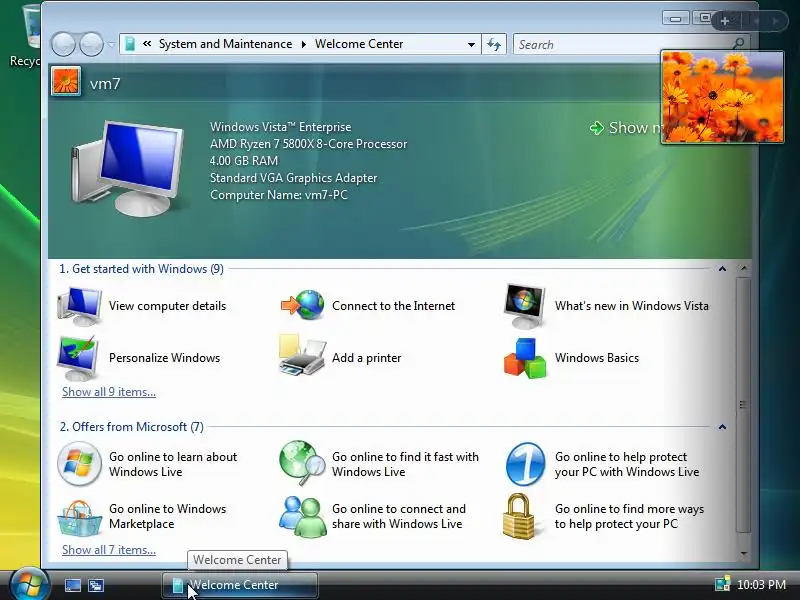This screenshot has height=600, width=800.
Task: Click the Connect to the Internet globe icon
Action: coord(303,305)
